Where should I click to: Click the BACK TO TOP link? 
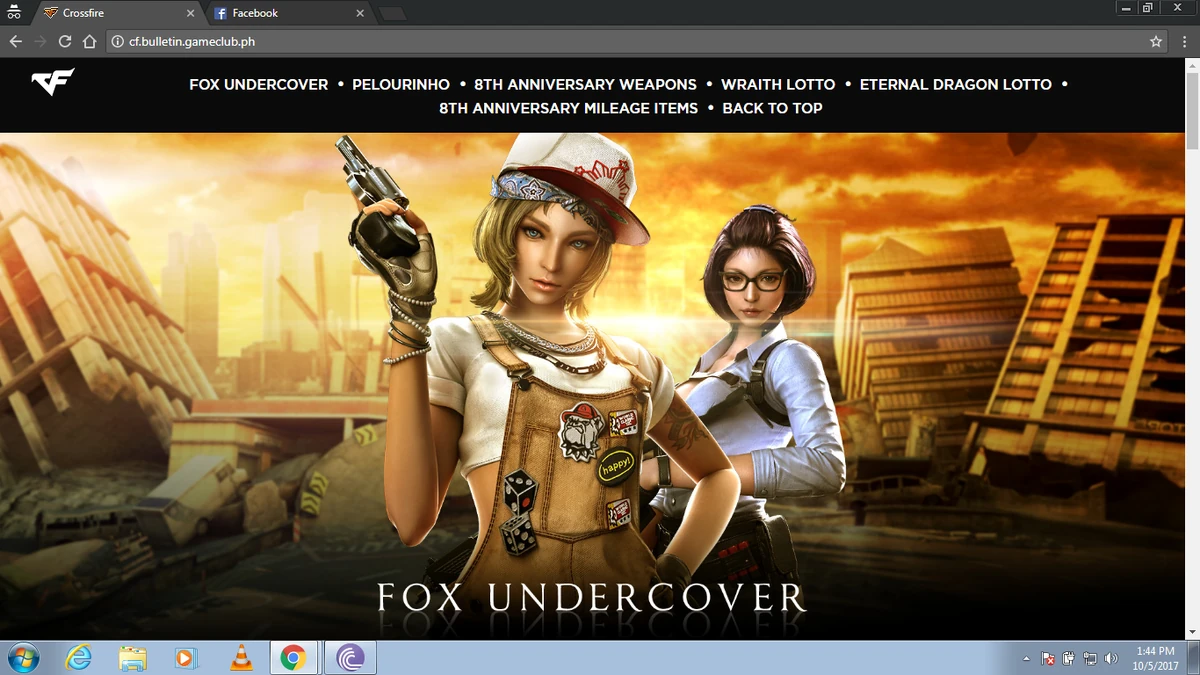click(x=772, y=108)
